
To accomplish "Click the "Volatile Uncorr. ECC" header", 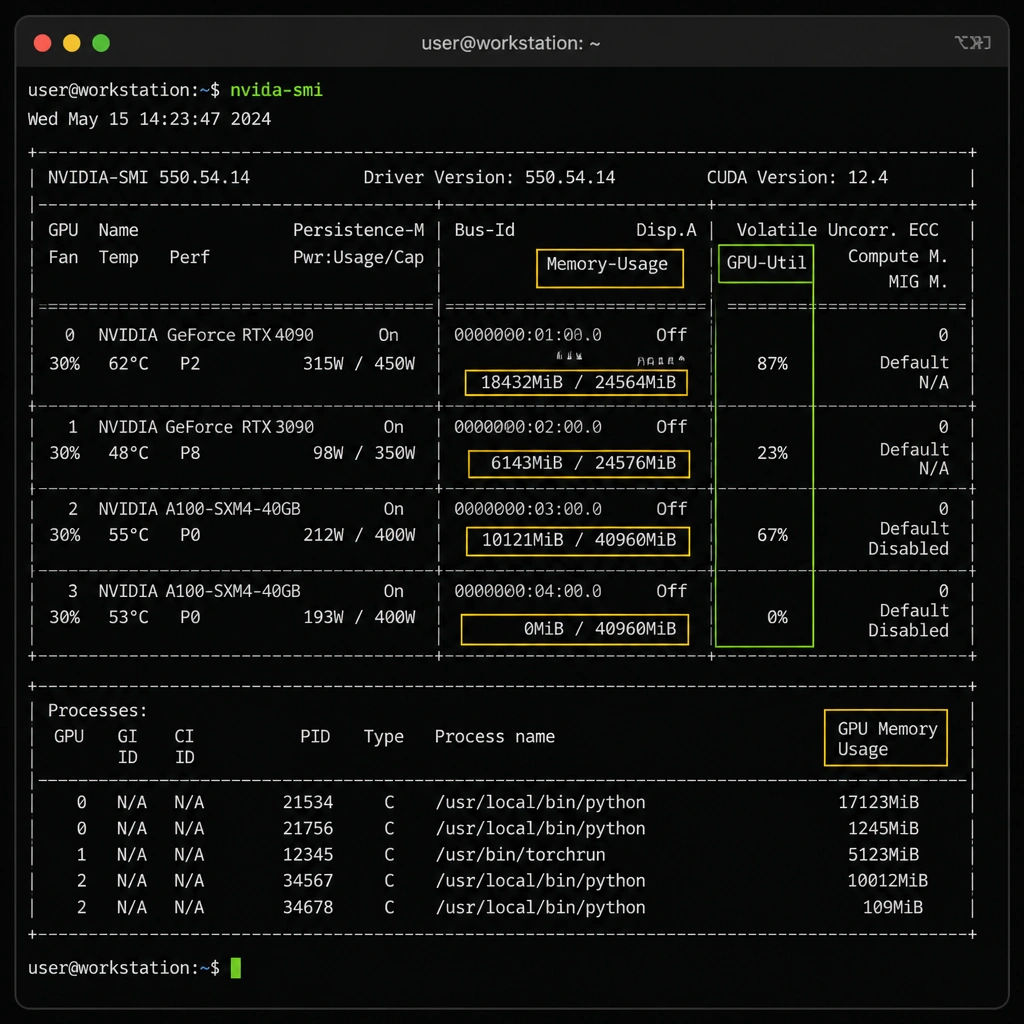I will click(837, 230).
